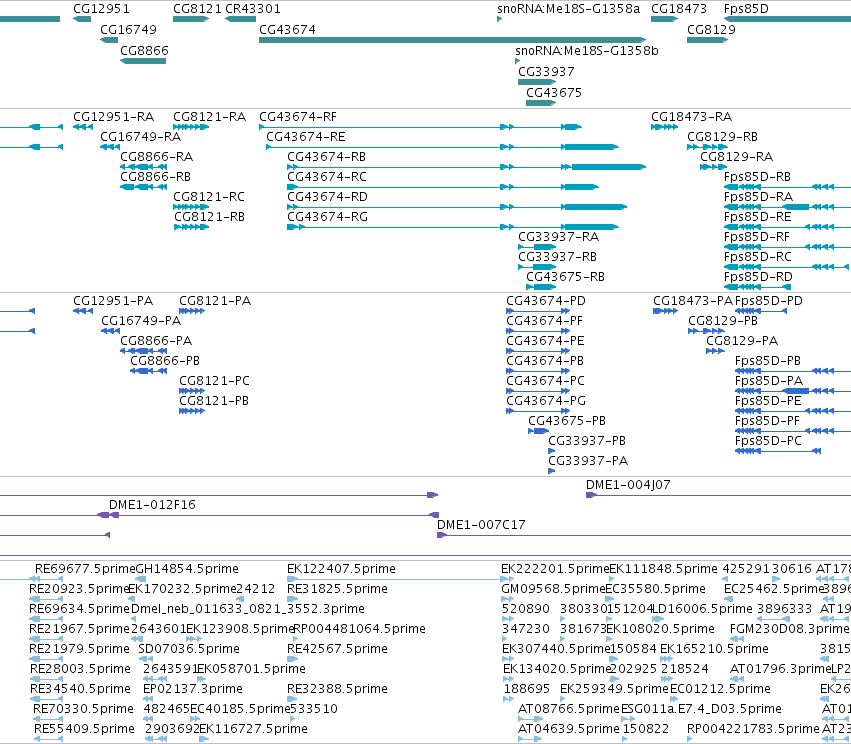Select transcript CG43674-RC label

[327, 177]
